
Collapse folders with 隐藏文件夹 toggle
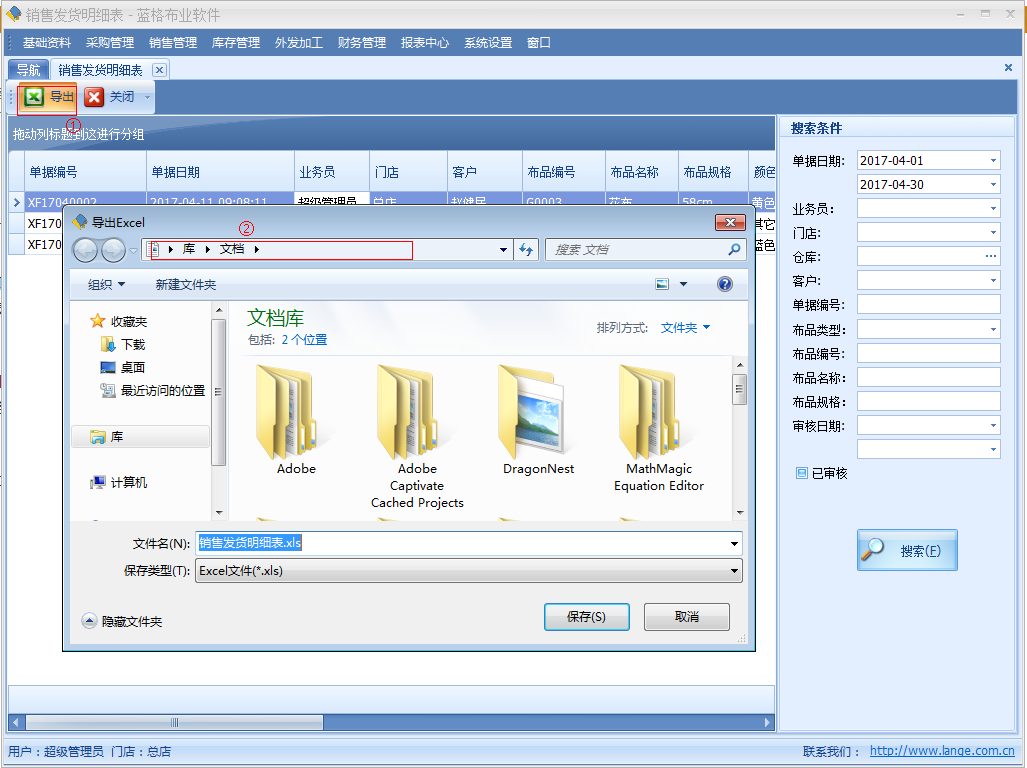coord(90,621)
